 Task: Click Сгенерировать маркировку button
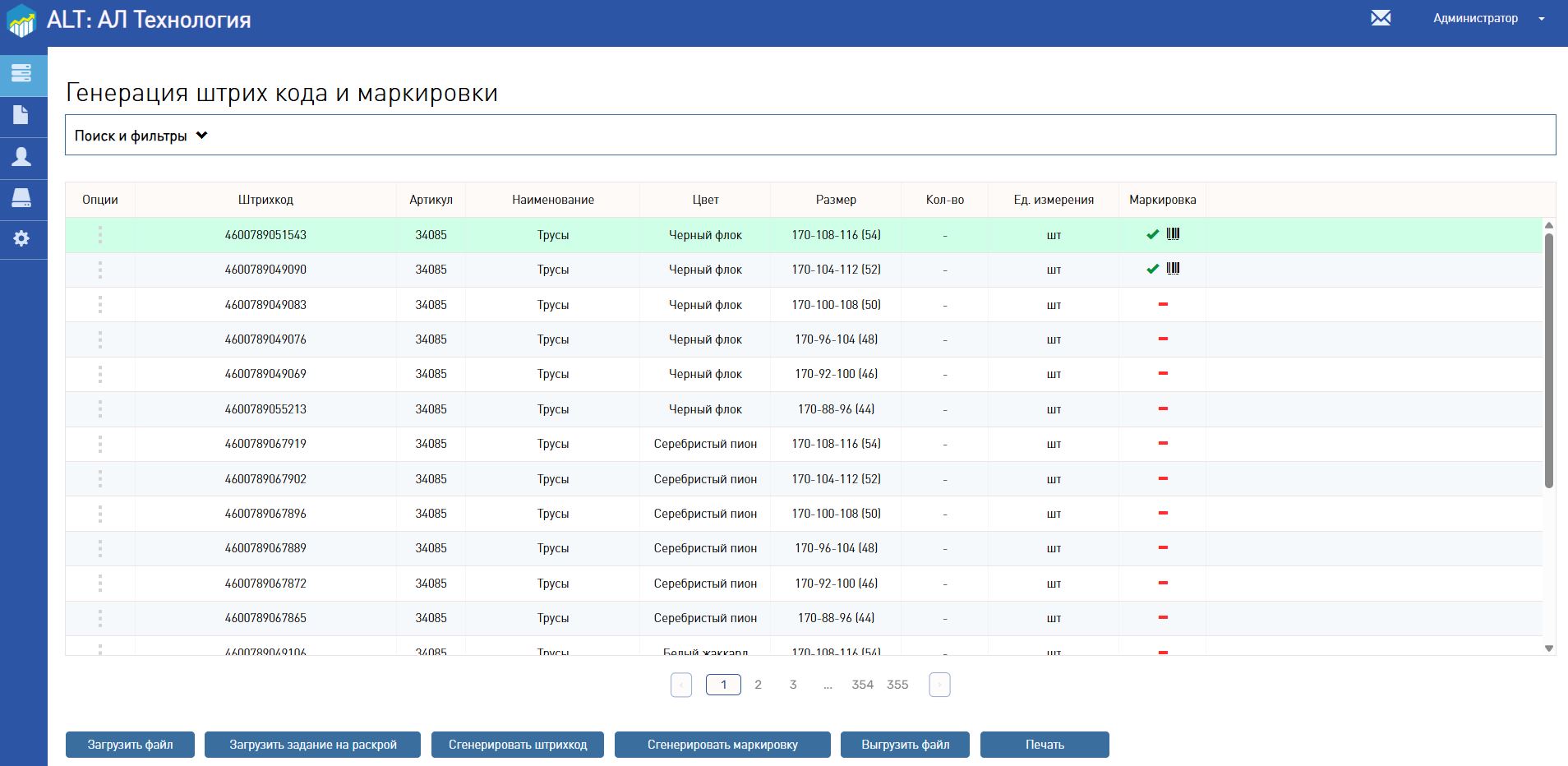click(722, 745)
